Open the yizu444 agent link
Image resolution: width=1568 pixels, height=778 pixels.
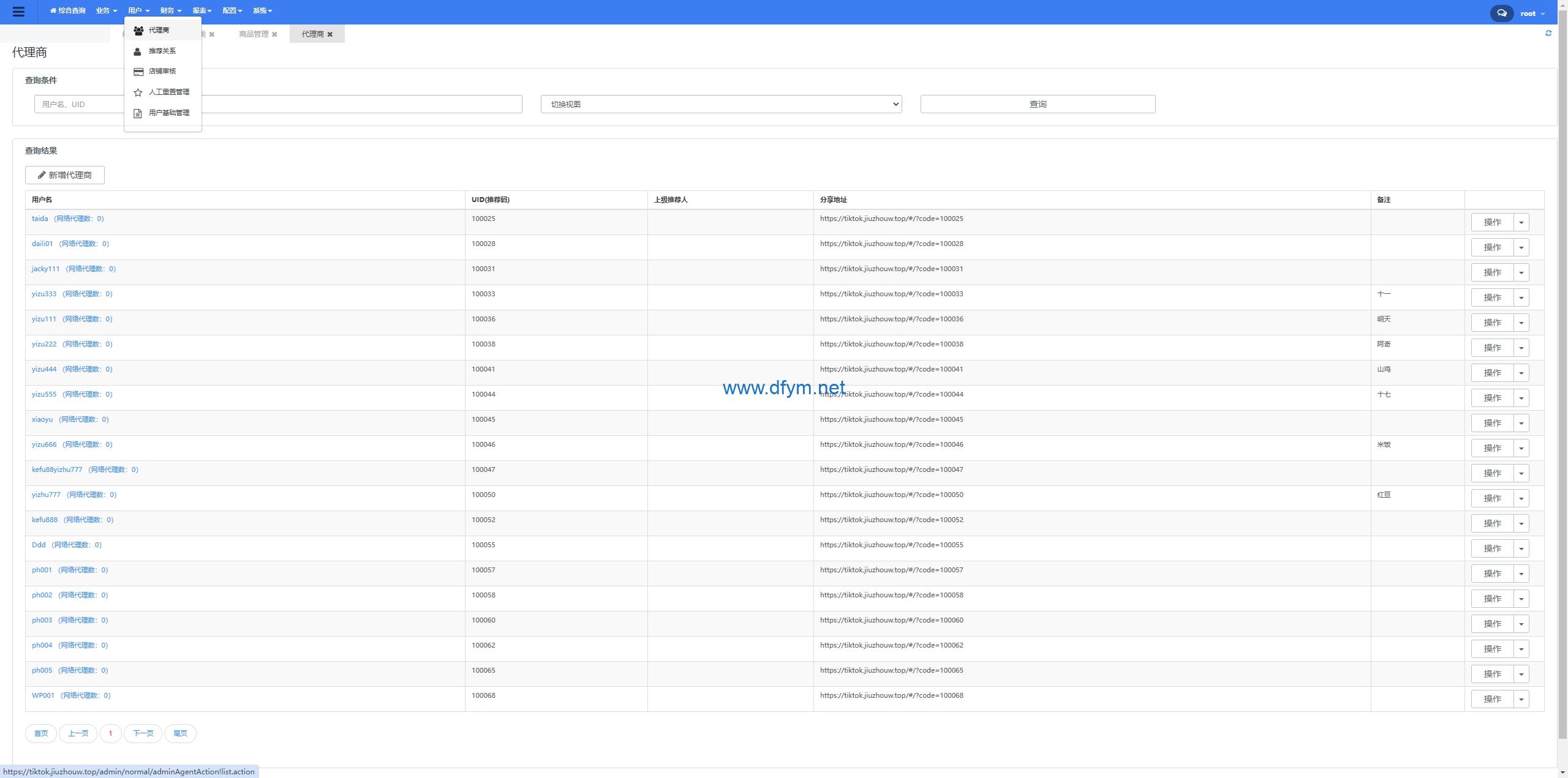[x=72, y=369]
